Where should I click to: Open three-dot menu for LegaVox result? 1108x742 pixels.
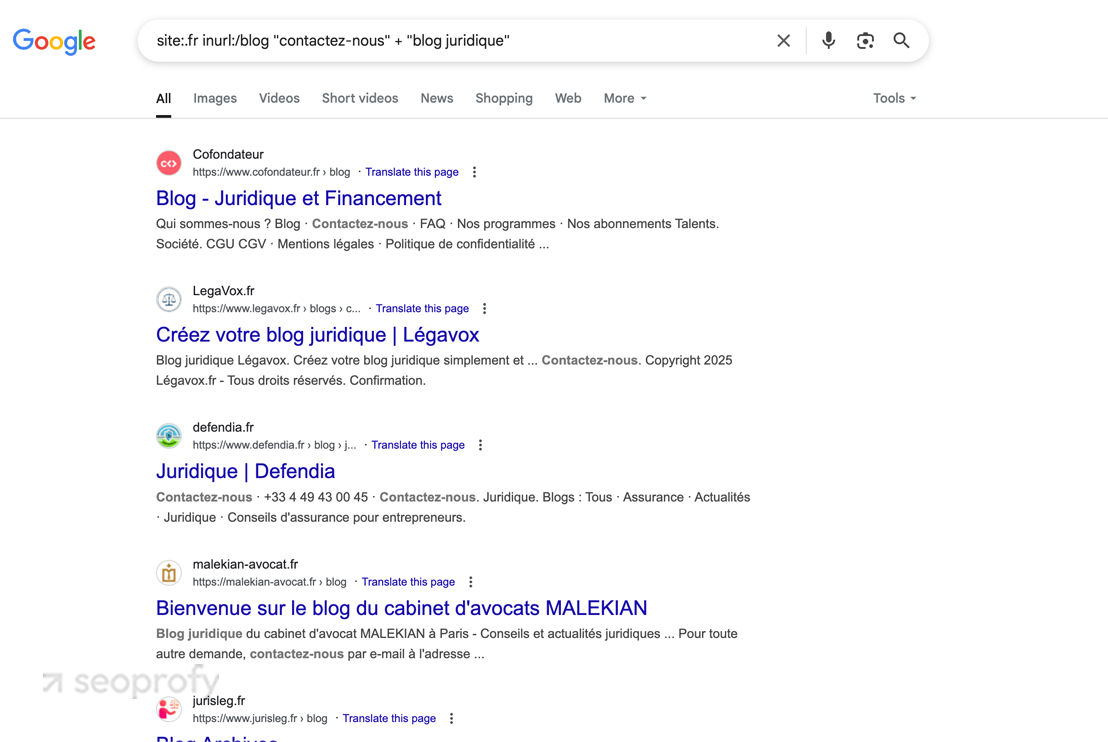(484, 309)
